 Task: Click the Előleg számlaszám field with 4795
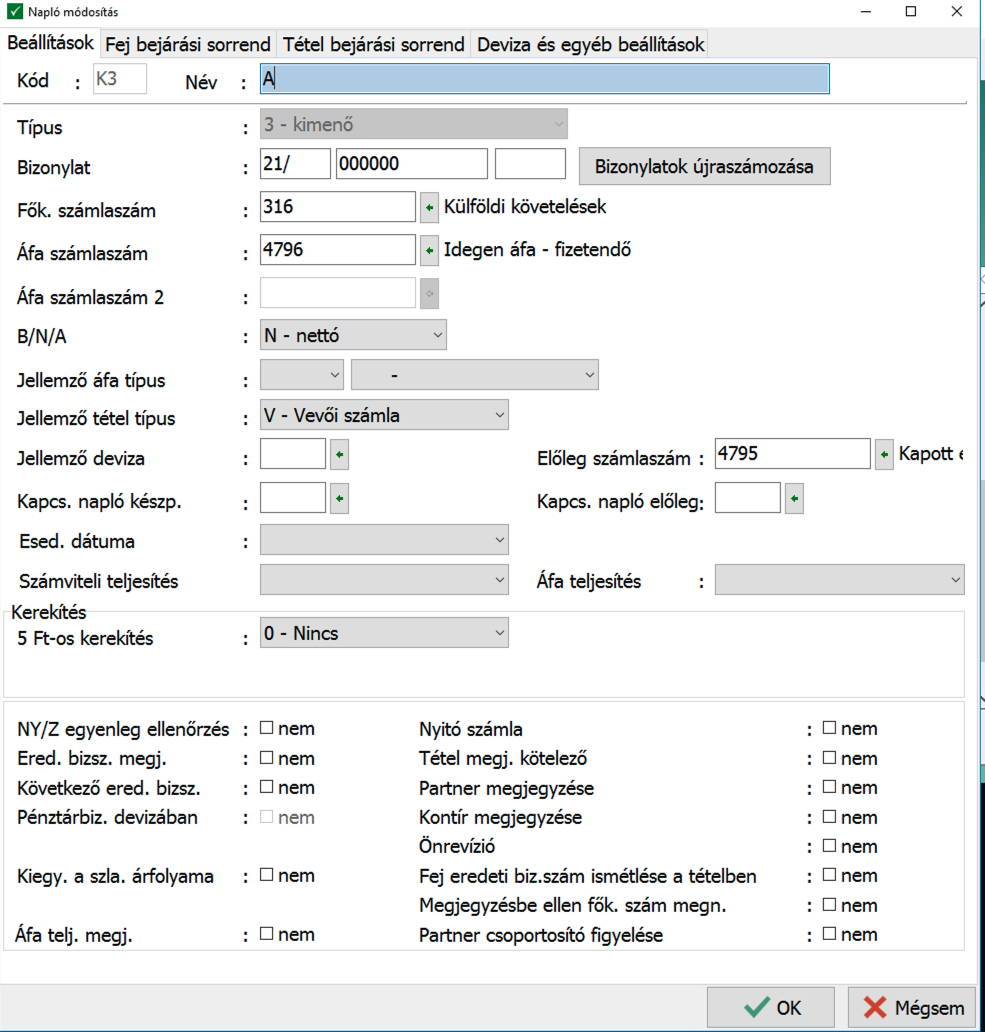793,454
